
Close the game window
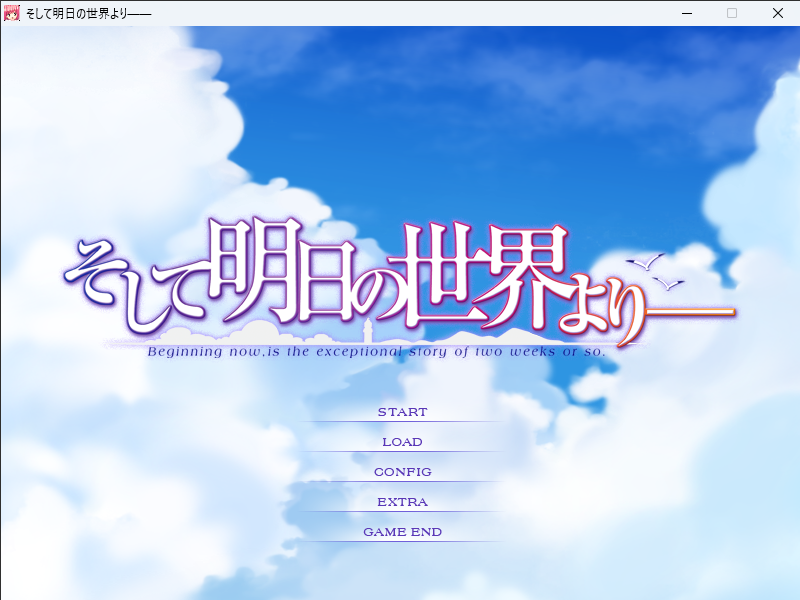coord(778,13)
